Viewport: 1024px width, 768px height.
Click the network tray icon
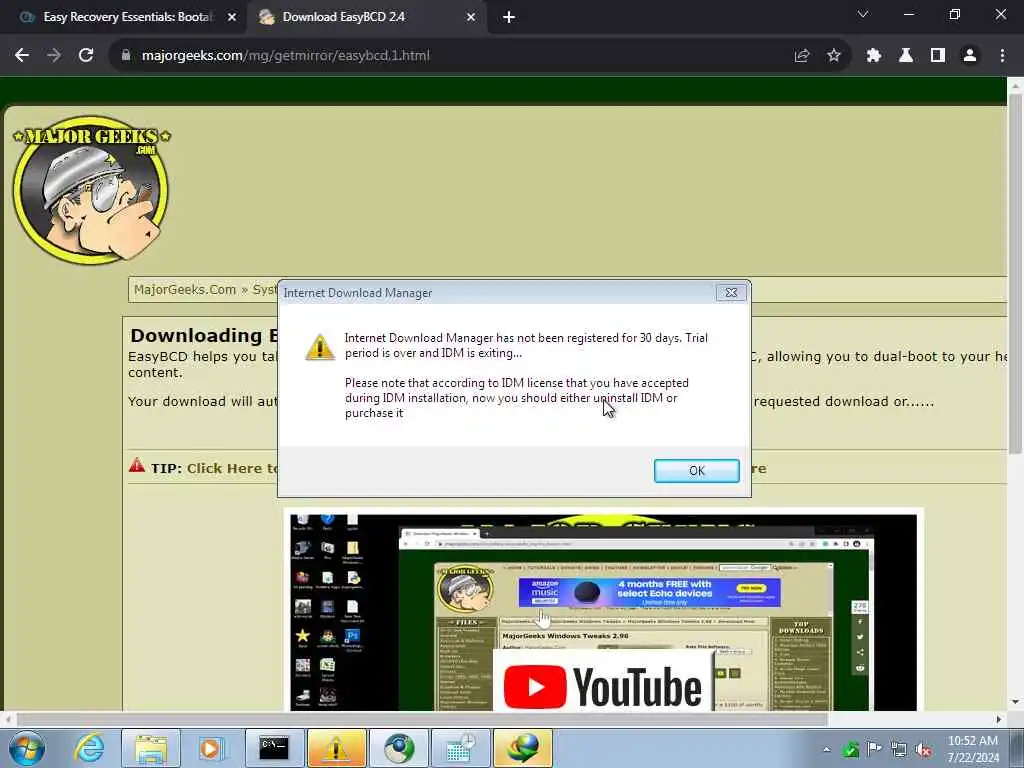coord(899,750)
